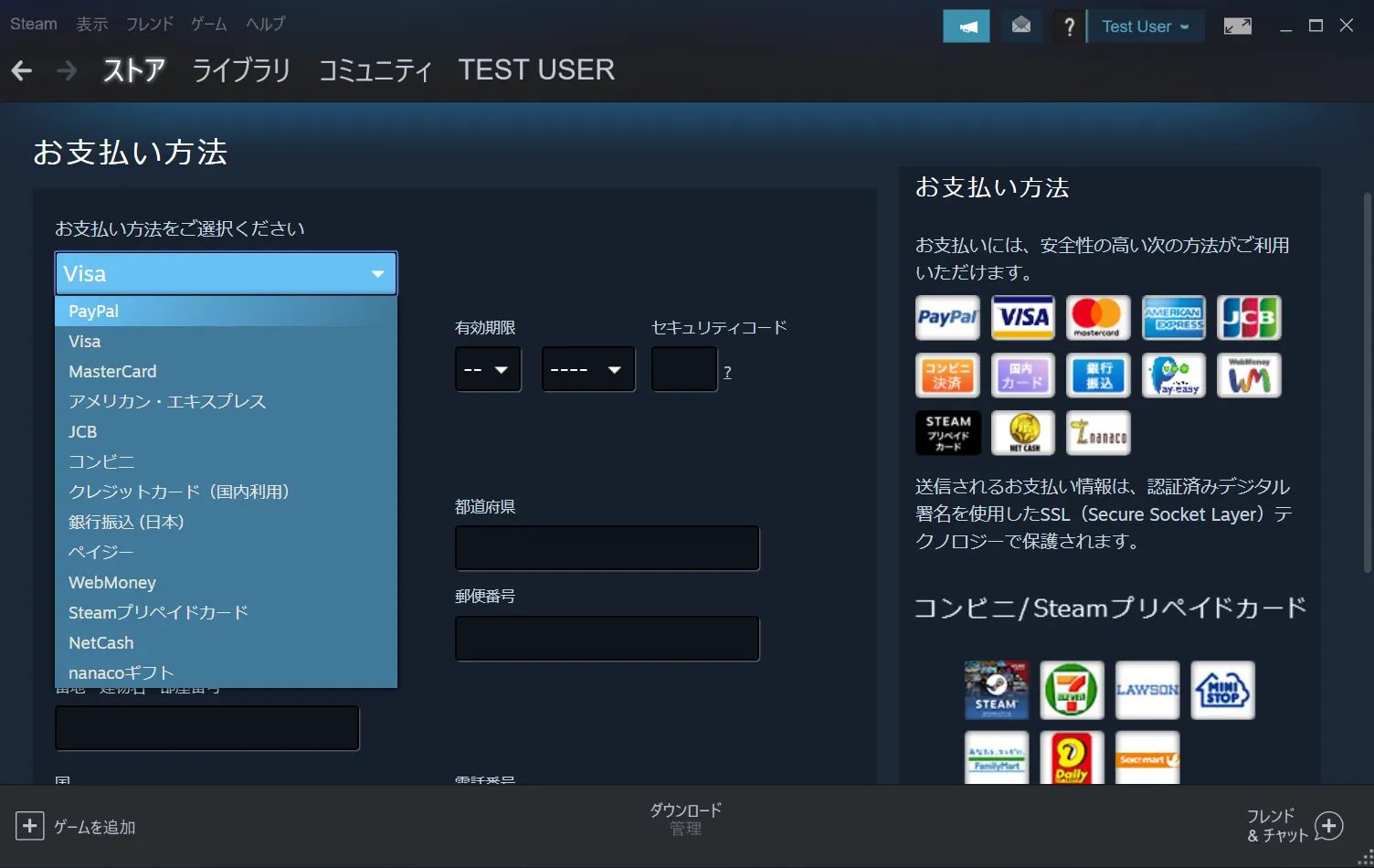Click the 郵便番号 input field
1374x868 pixels.
click(608, 639)
